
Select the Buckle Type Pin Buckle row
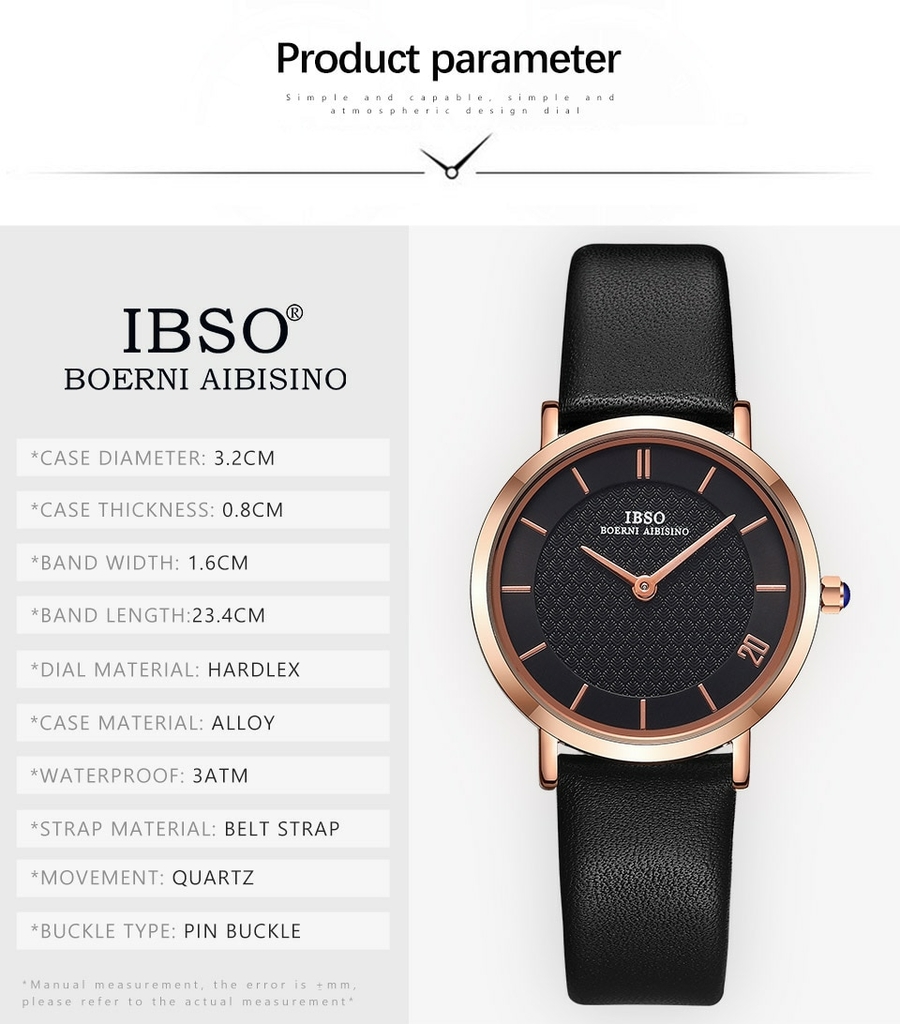tap(203, 931)
